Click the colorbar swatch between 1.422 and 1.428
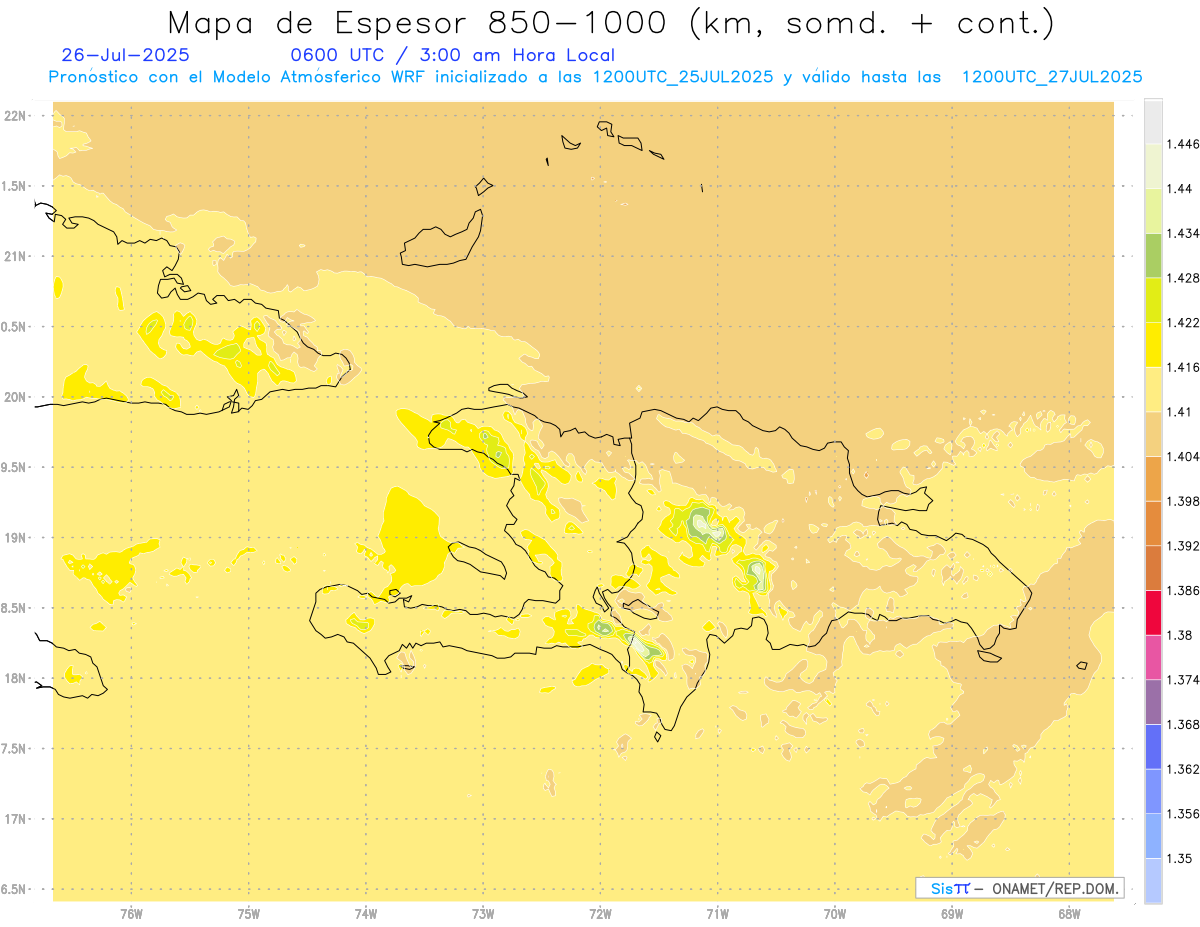The image size is (1200, 927). 1153,300
